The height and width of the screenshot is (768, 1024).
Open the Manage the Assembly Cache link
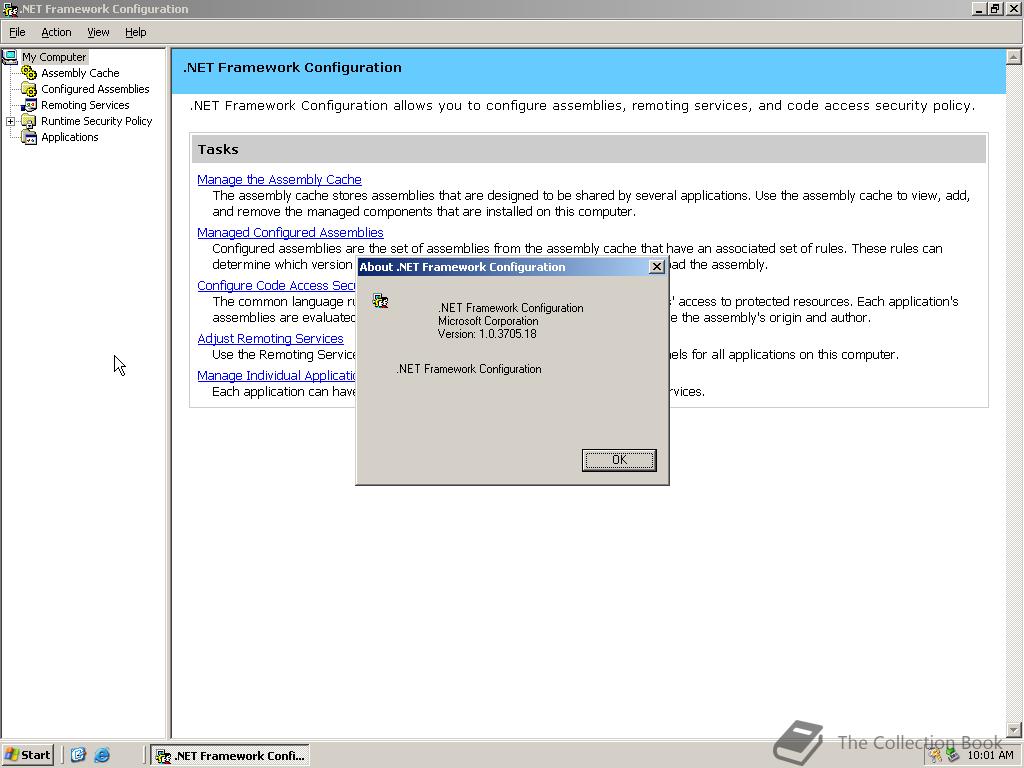point(280,180)
